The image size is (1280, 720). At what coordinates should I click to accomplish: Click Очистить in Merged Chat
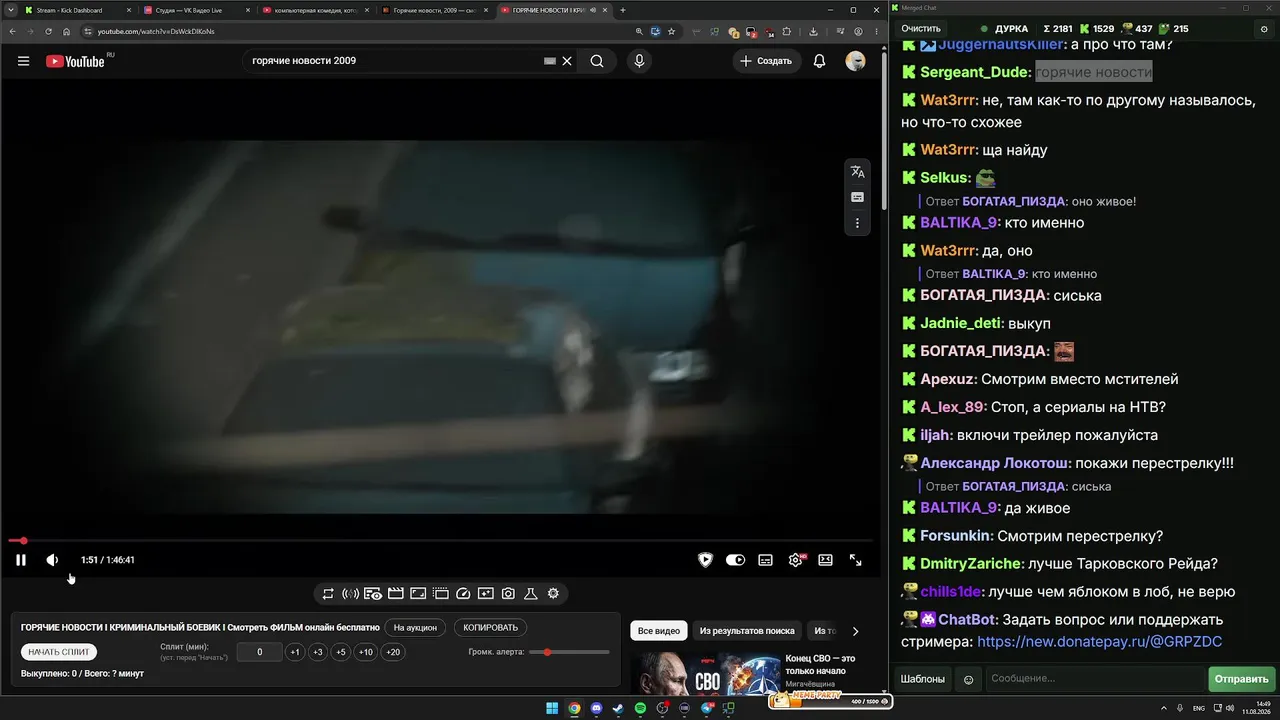tap(921, 29)
